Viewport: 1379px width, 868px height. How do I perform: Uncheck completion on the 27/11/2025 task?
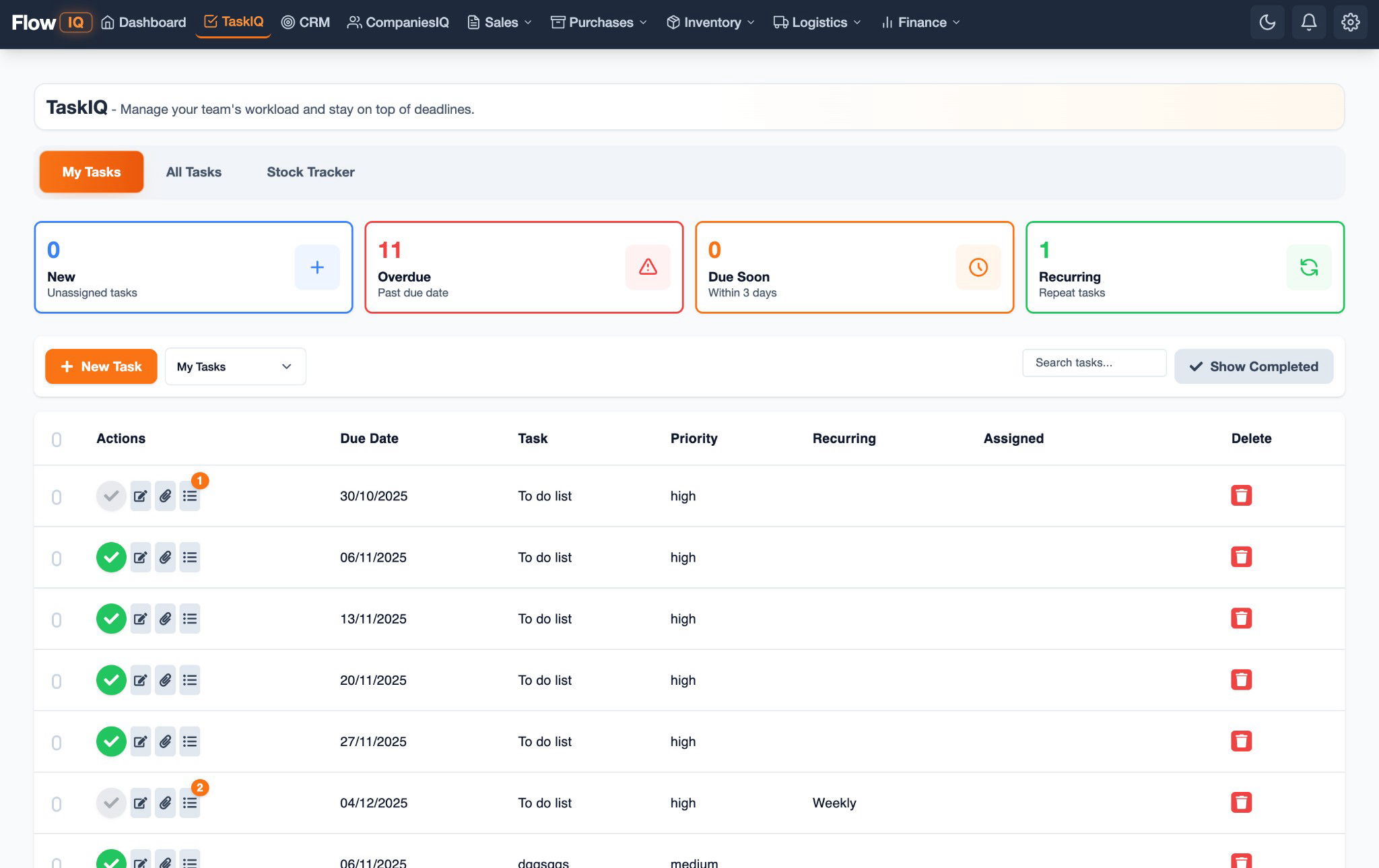point(111,741)
